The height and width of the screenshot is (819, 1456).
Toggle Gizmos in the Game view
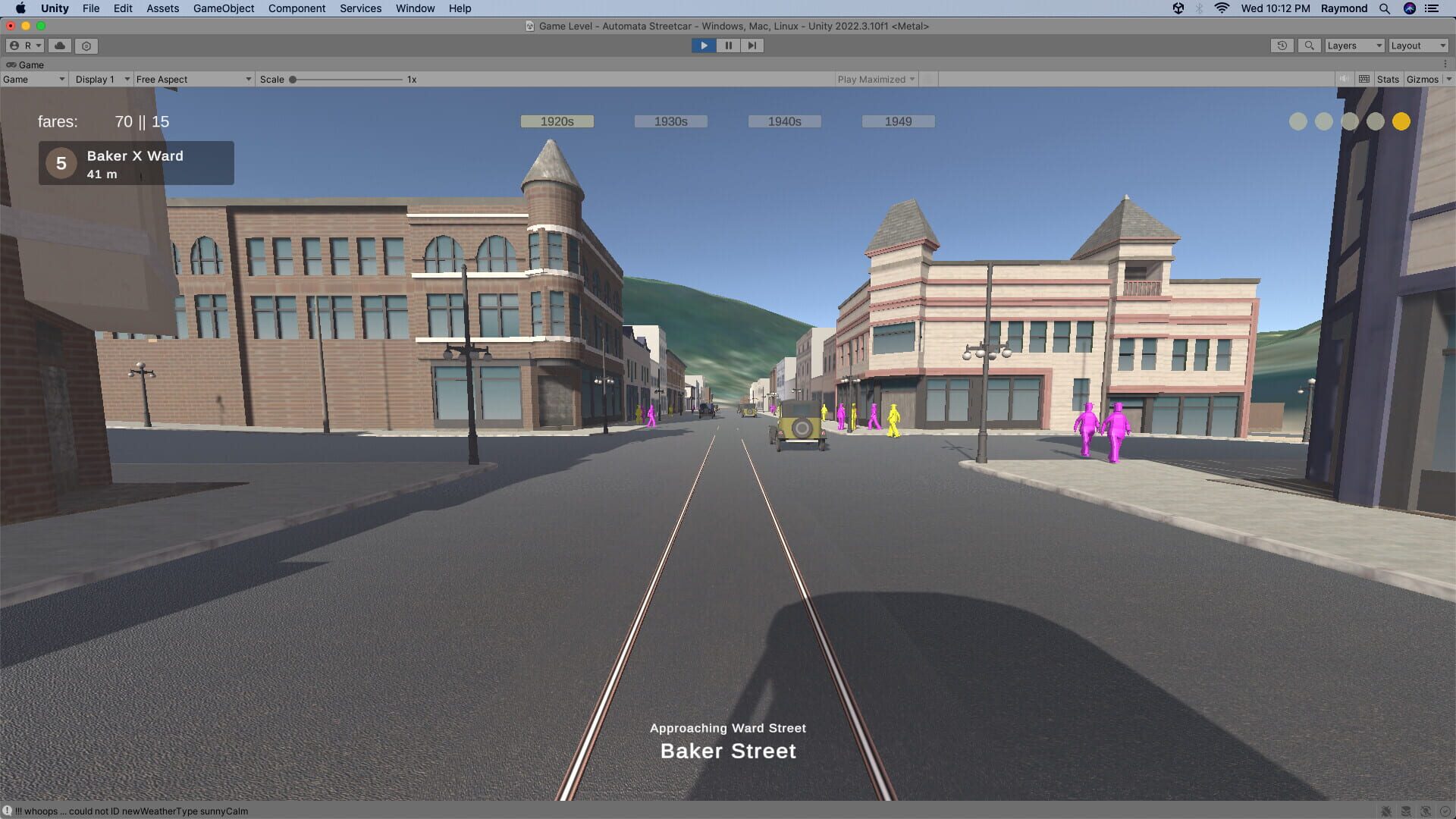(1422, 79)
